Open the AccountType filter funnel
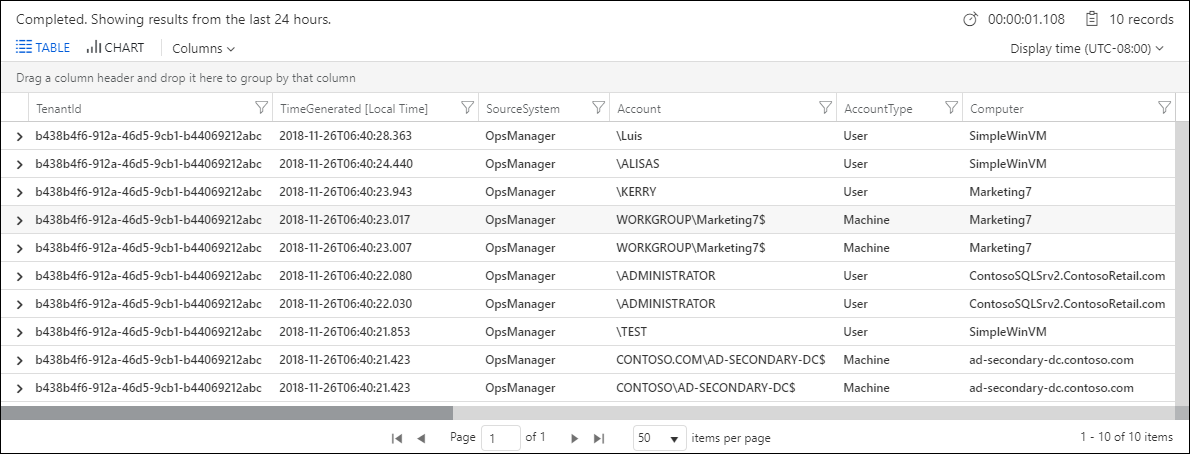Screen dimensions: 1190x454 tap(951, 108)
